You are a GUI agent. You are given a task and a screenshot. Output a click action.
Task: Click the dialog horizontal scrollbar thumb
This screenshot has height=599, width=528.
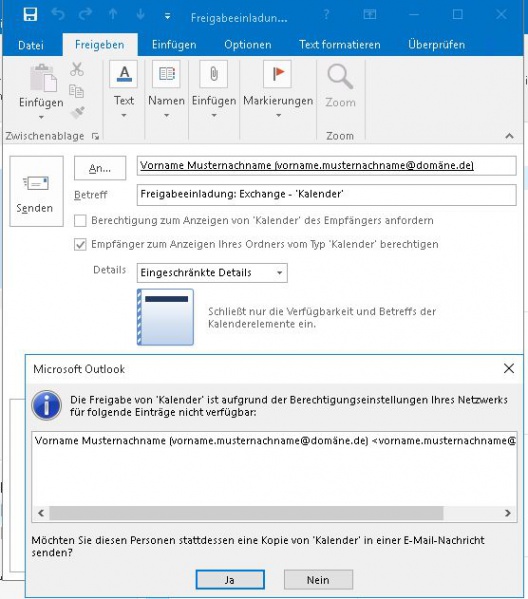tap(246, 513)
